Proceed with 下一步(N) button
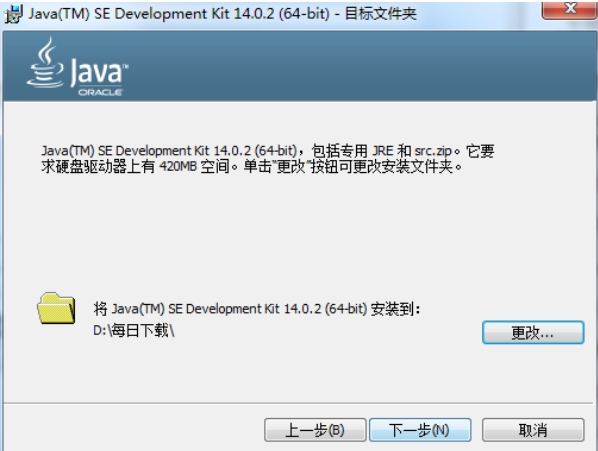The height and width of the screenshot is (451, 598). point(420,430)
